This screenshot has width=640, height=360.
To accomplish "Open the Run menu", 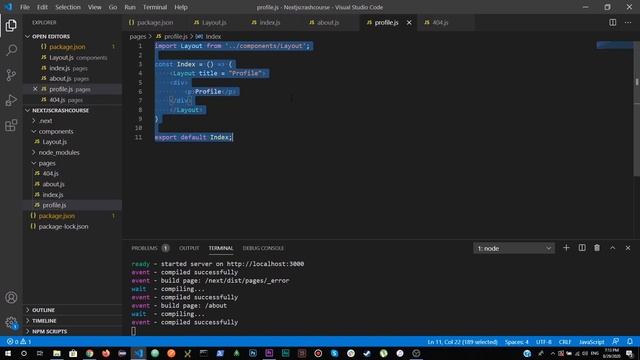I will coord(130,7).
